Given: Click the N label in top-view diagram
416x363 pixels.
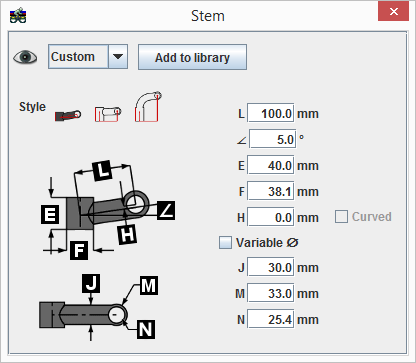Looking at the screenshot, I should point(146,329).
